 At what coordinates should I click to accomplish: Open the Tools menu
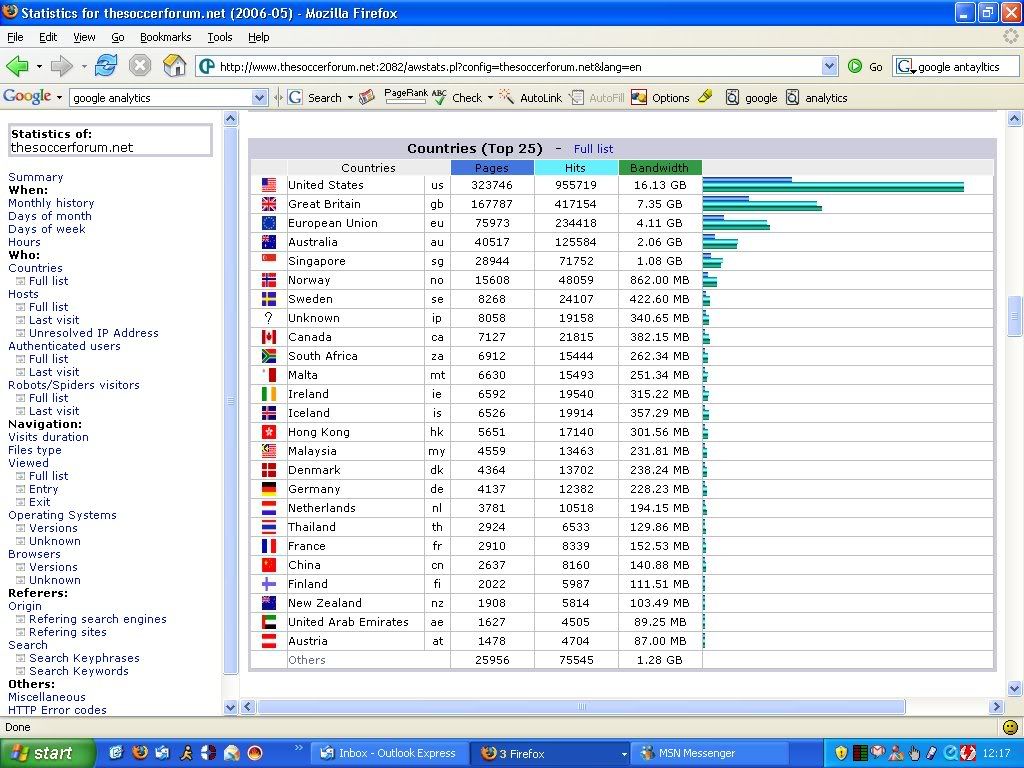[219, 37]
